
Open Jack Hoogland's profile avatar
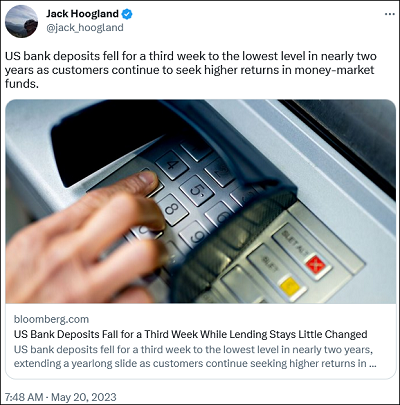21,21
